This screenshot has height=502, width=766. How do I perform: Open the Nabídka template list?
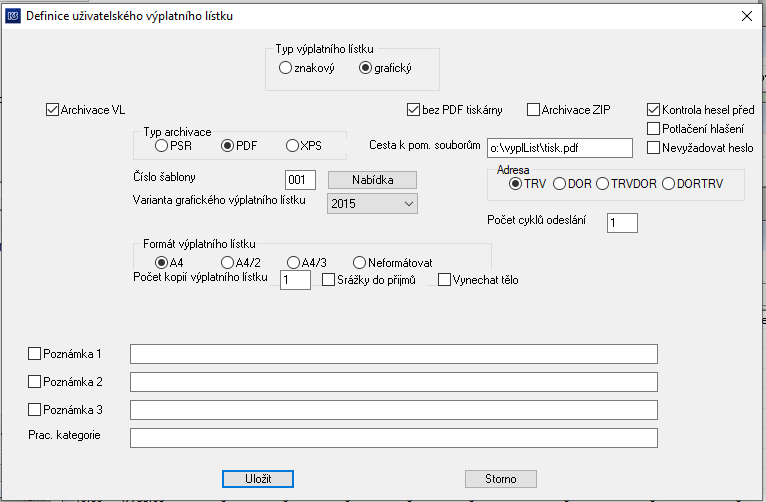[372, 180]
